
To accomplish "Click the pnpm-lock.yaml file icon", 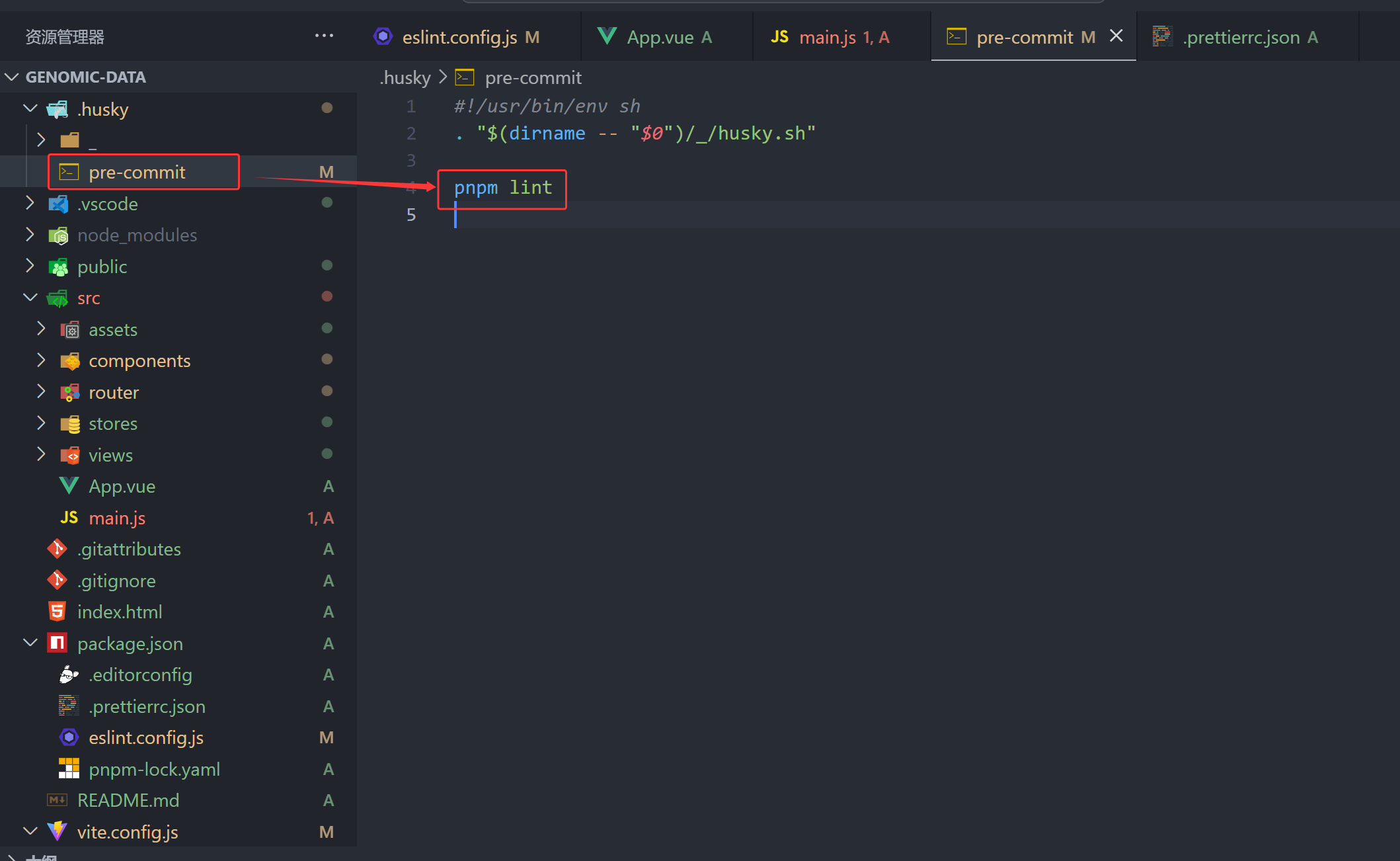I will point(69,769).
